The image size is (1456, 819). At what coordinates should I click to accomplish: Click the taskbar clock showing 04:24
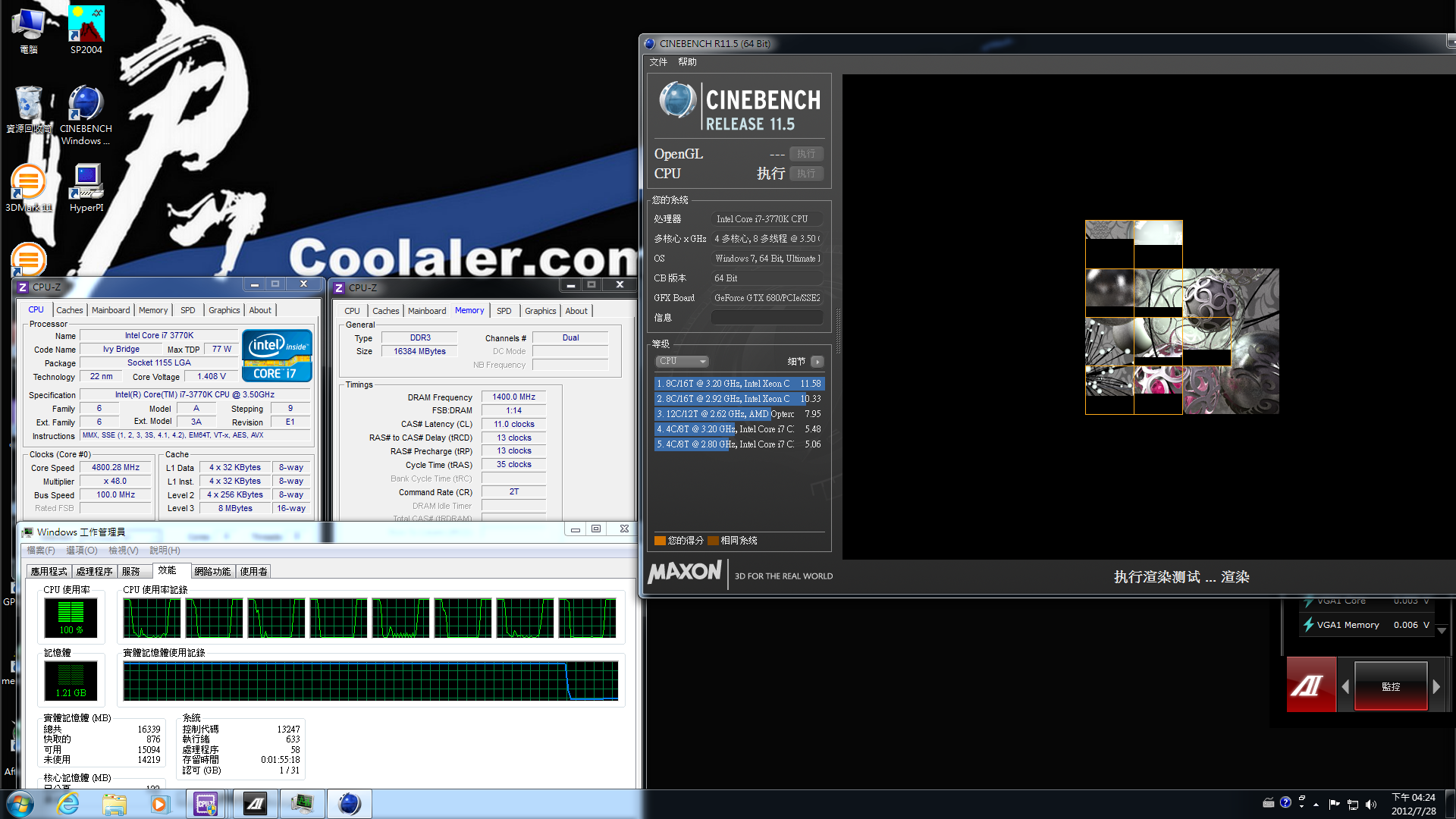click(x=1414, y=804)
